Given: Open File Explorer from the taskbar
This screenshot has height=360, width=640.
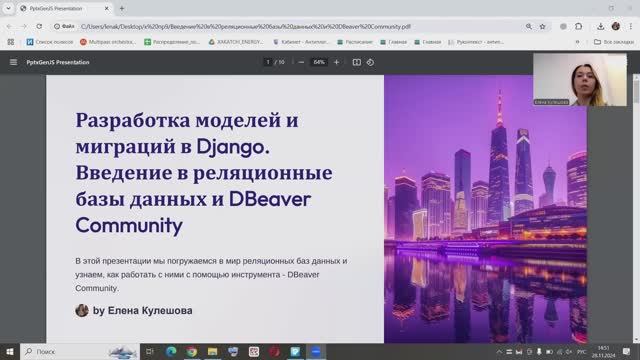Looking at the screenshot, I should 212,351.
